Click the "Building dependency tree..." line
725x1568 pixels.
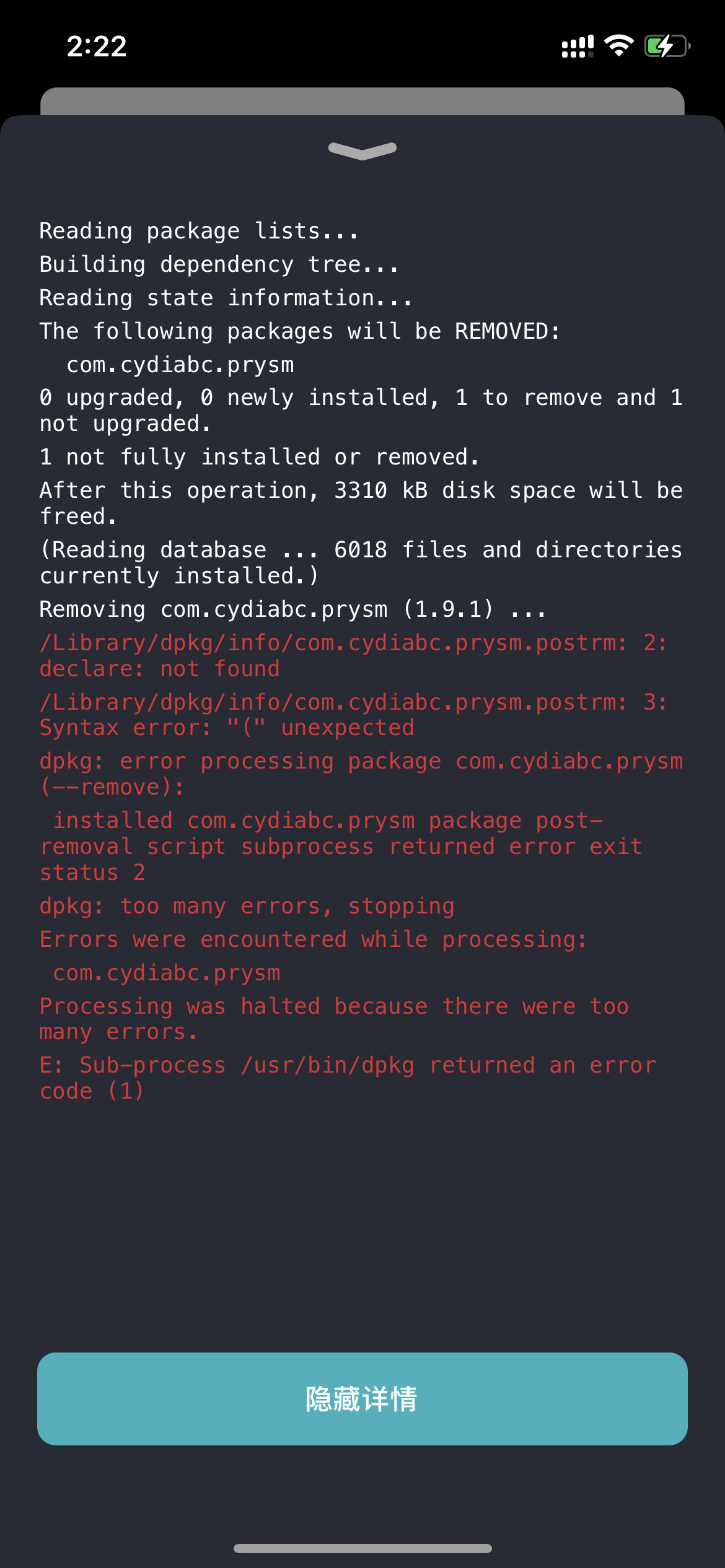pos(219,264)
